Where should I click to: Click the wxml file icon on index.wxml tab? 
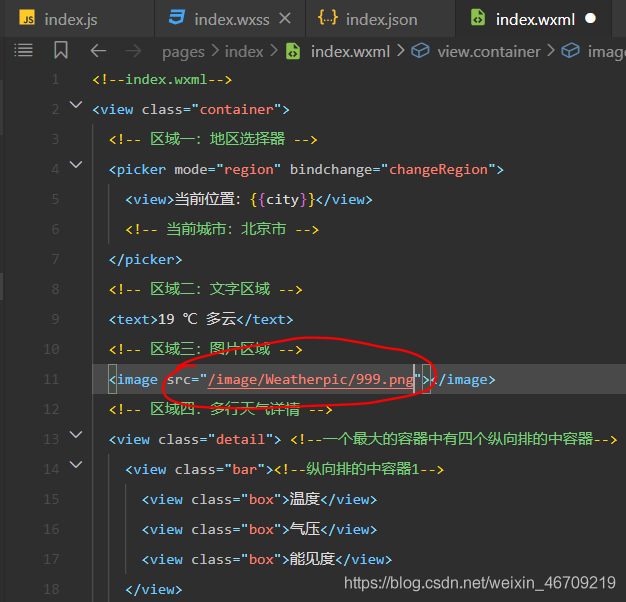477,18
